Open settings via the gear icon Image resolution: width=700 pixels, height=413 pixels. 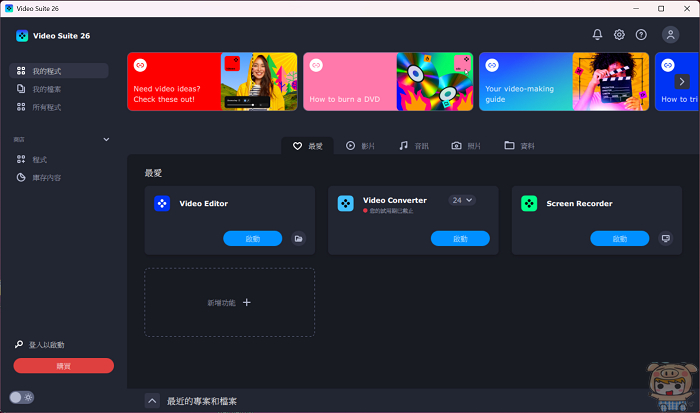coord(619,35)
